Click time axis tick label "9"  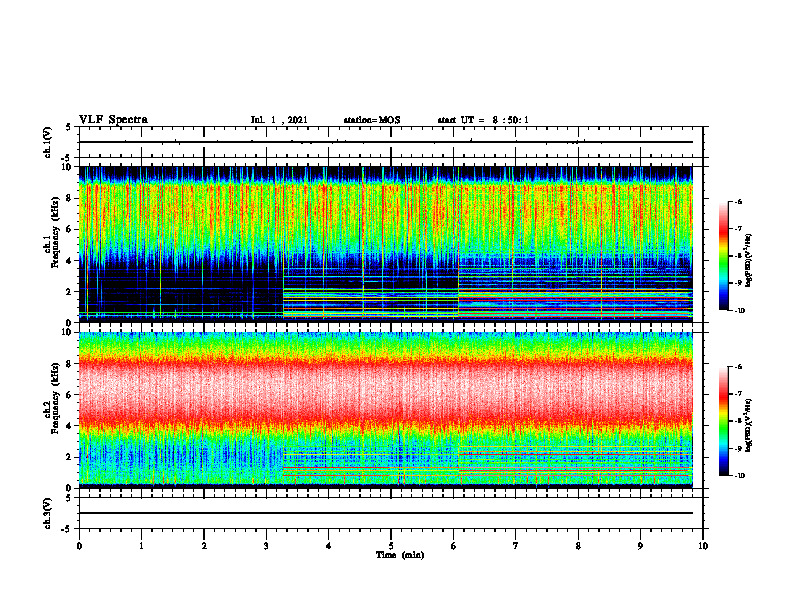coord(640,546)
